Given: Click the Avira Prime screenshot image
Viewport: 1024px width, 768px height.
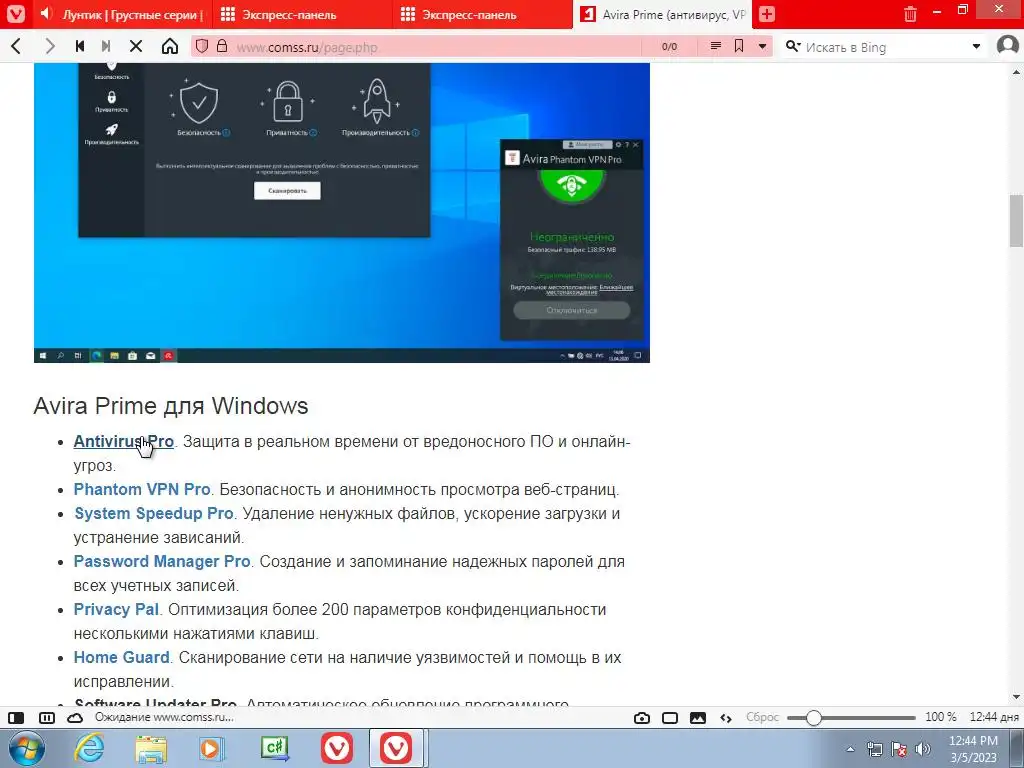Looking at the screenshot, I should click(x=342, y=213).
